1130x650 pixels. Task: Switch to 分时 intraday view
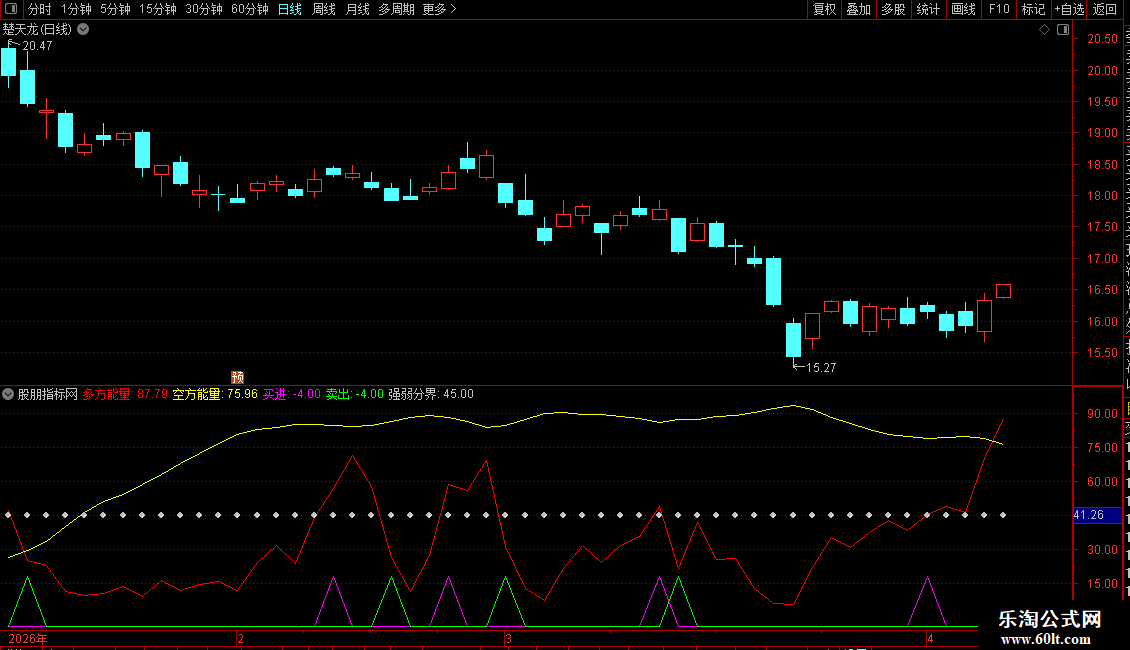(40, 9)
